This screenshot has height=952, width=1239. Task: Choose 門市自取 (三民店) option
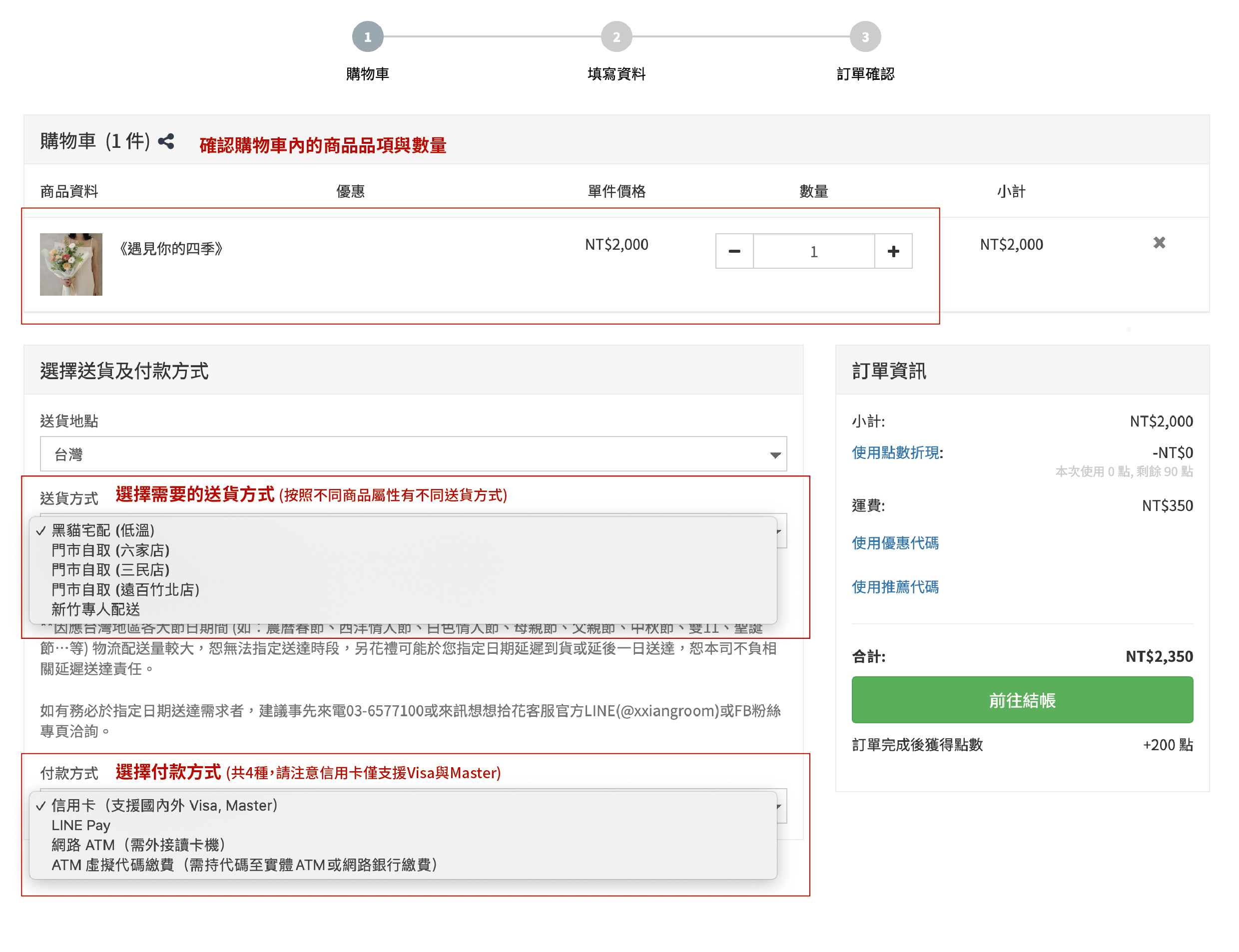pyautogui.click(x=110, y=570)
